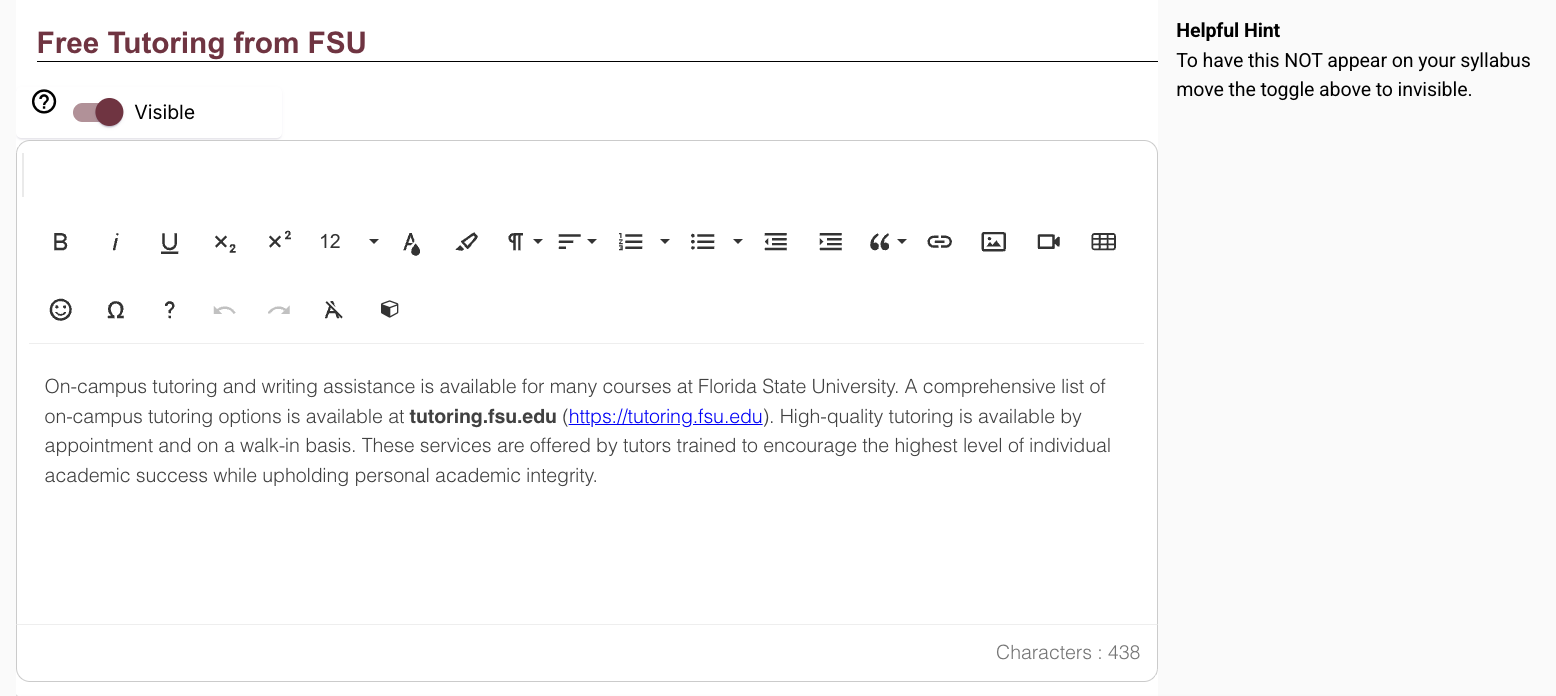Insert a table into the editor

point(1103,242)
